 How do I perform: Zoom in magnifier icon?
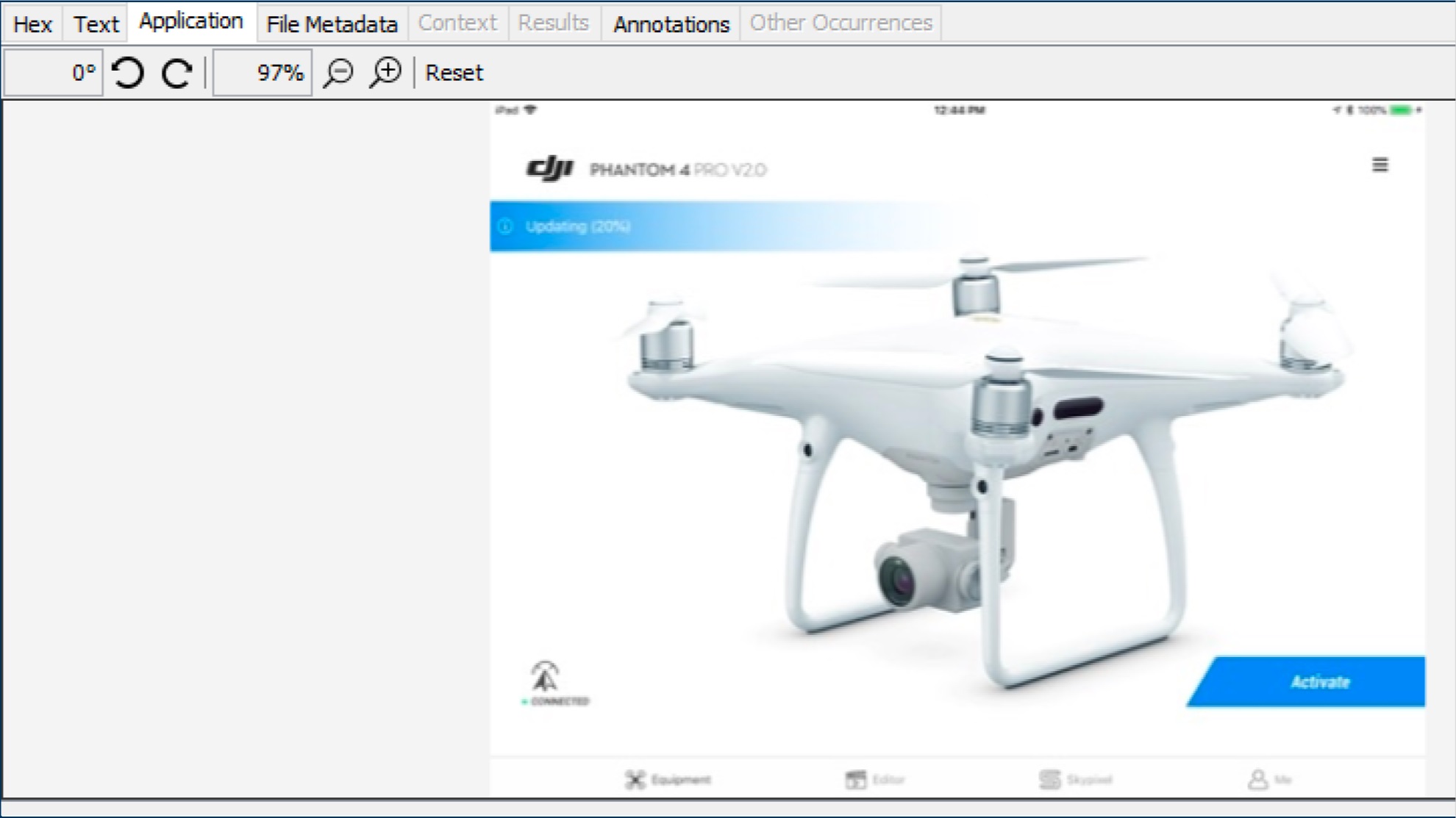385,73
